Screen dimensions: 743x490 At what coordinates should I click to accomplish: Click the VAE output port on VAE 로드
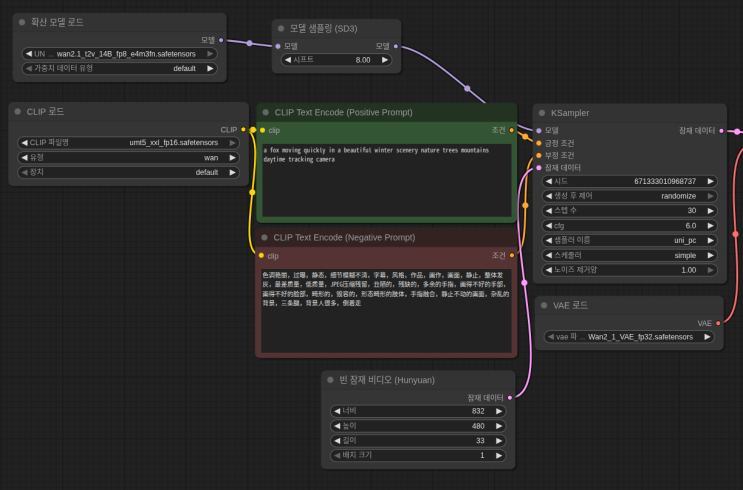pos(717,323)
